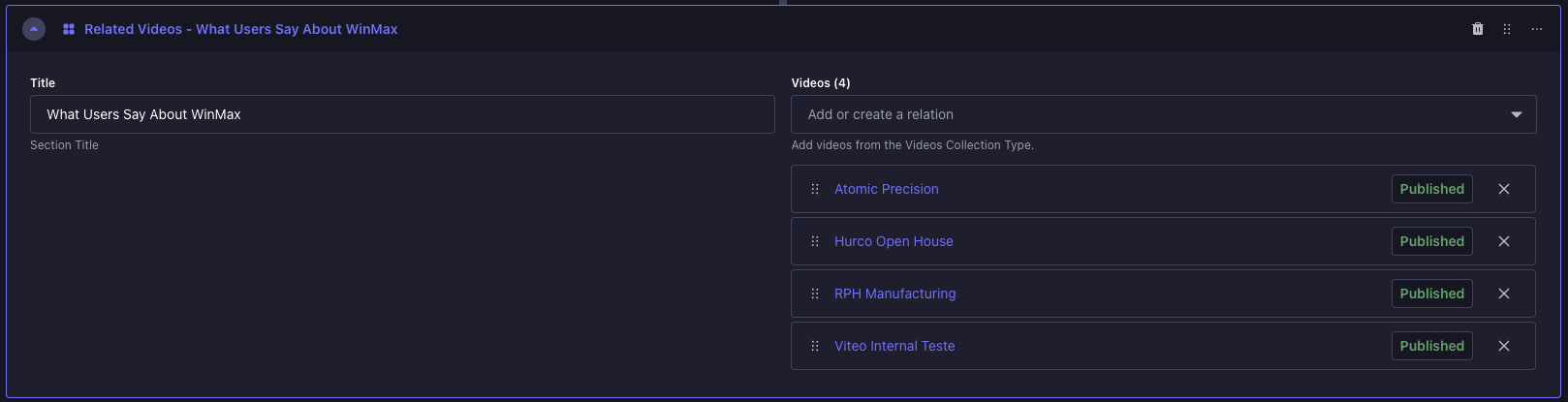The height and width of the screenshot is (402, 1568).
Task: Remove Viteo Internal Teste relation
Action: 1504,346
